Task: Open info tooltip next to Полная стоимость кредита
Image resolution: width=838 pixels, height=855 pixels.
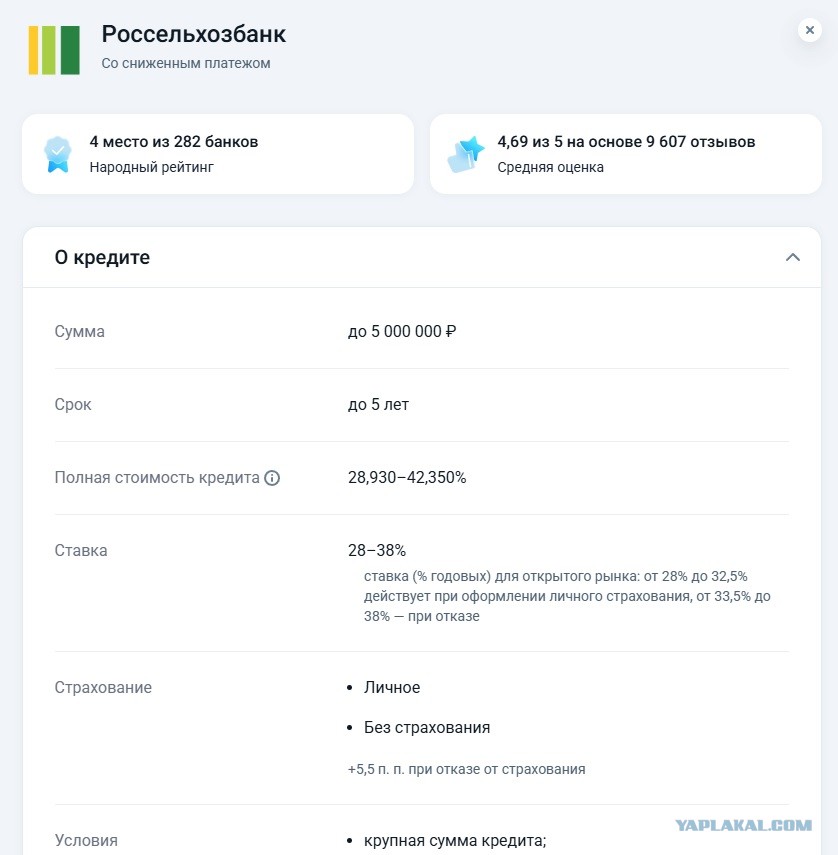Action: [x=272, y=478]
